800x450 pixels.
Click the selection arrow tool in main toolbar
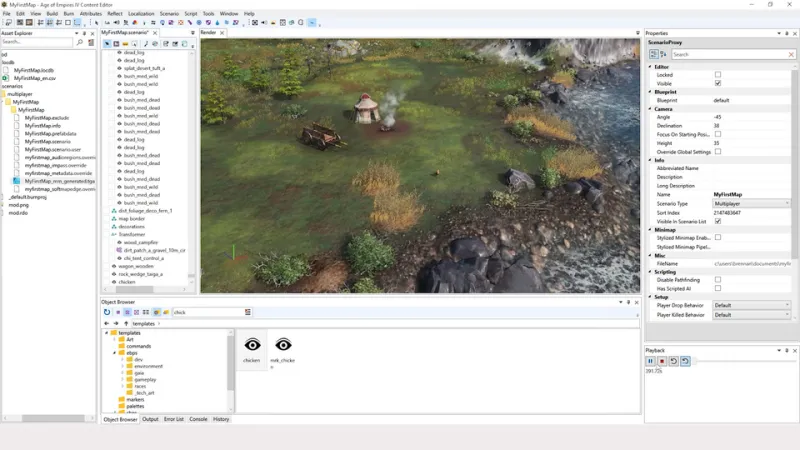click(x=96, y=22)
